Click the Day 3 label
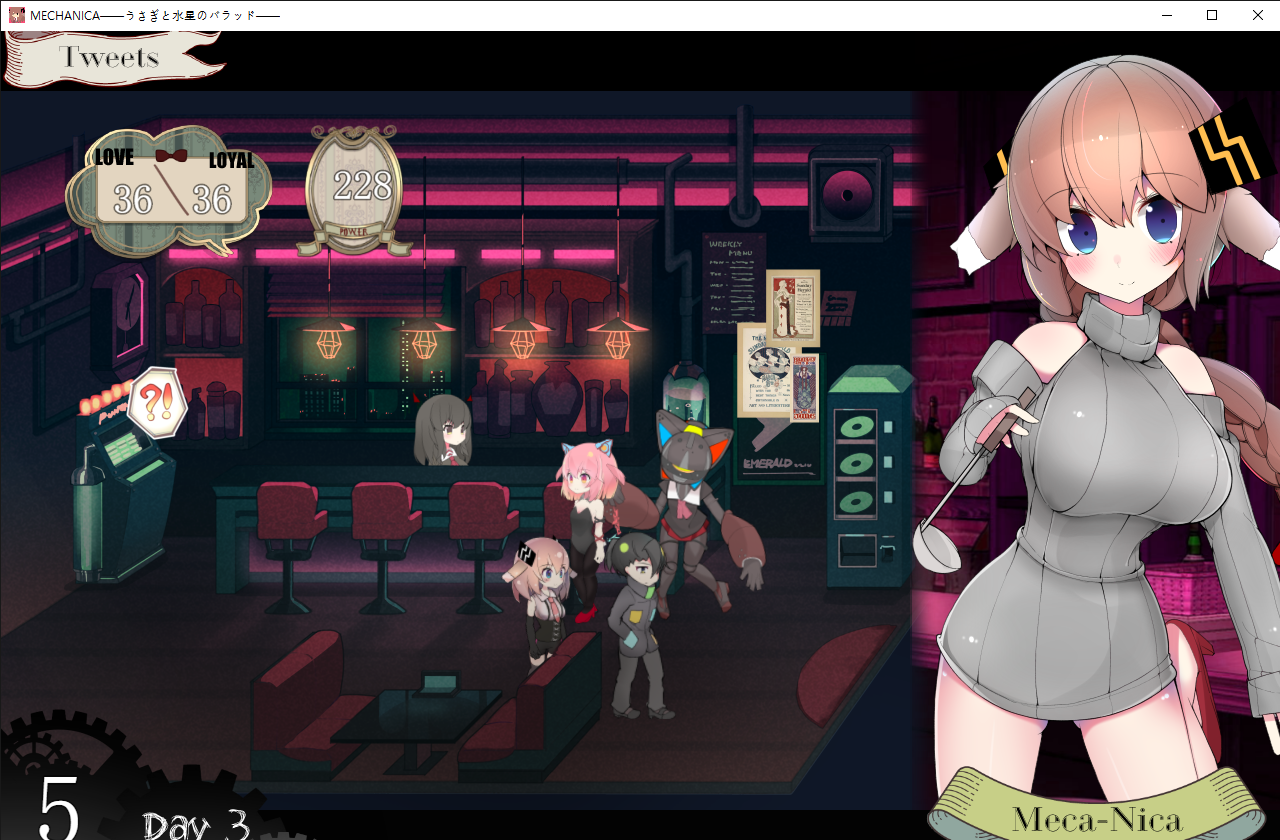Image resolution: width=1280 pixels, height=840 pixels. pyautogui.click(x=196, y=825)
